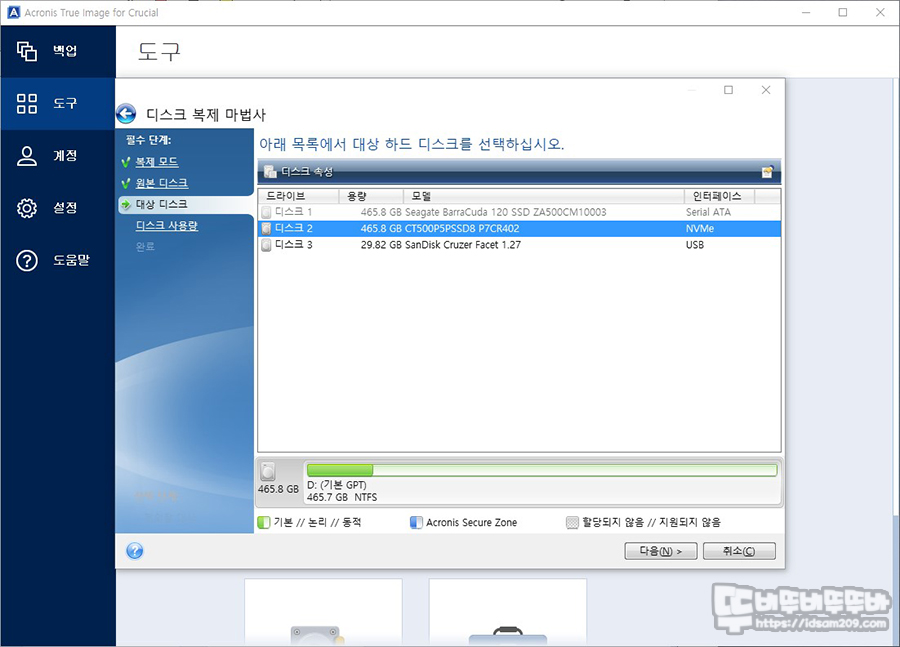Click the 29.82 GB capacity cell
The height and width of the screenshot is (647, 900).
tap(381, 245)
